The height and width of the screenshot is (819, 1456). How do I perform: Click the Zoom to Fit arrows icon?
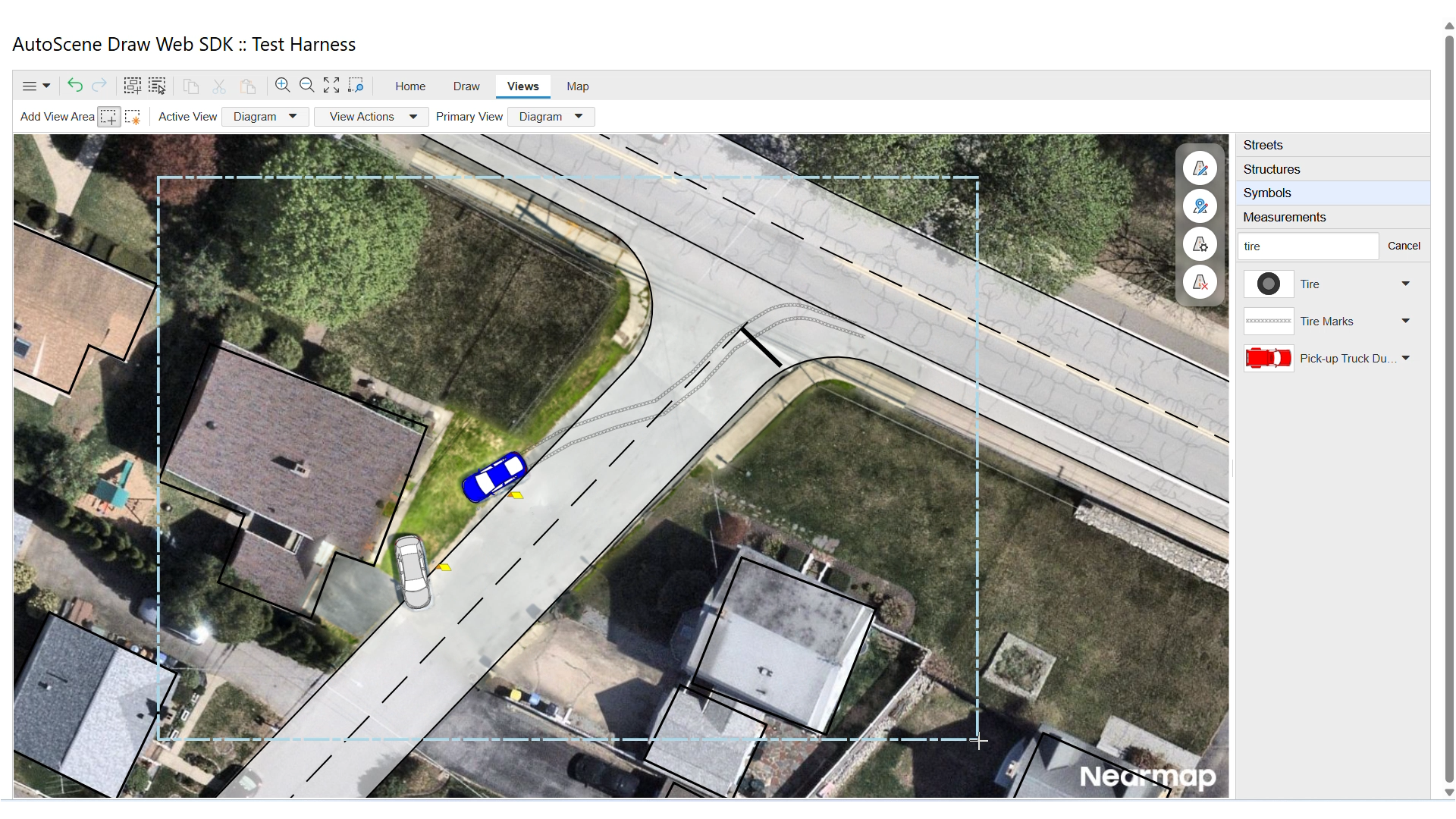331,86
